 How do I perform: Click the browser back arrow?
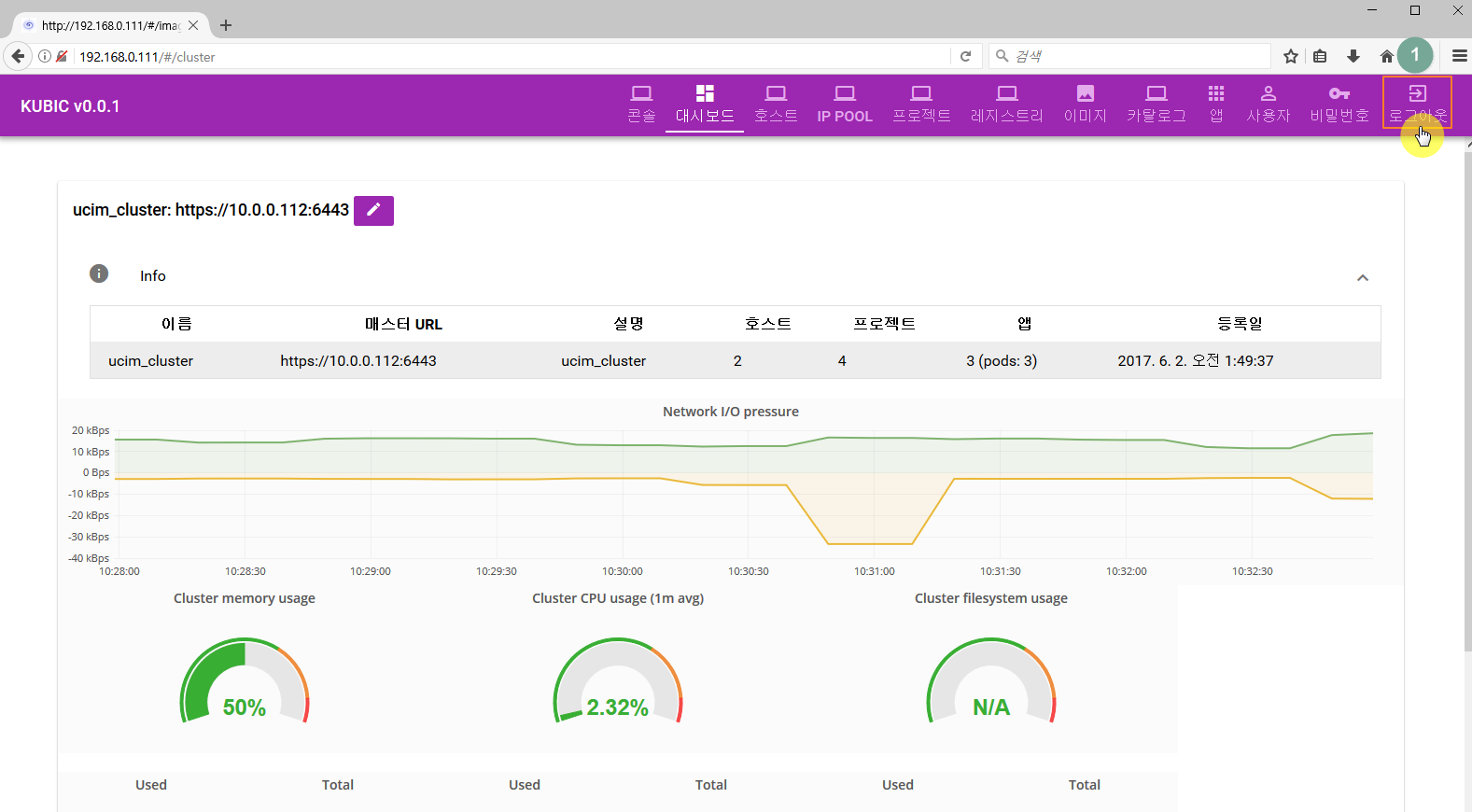click(x=18, y=56)
